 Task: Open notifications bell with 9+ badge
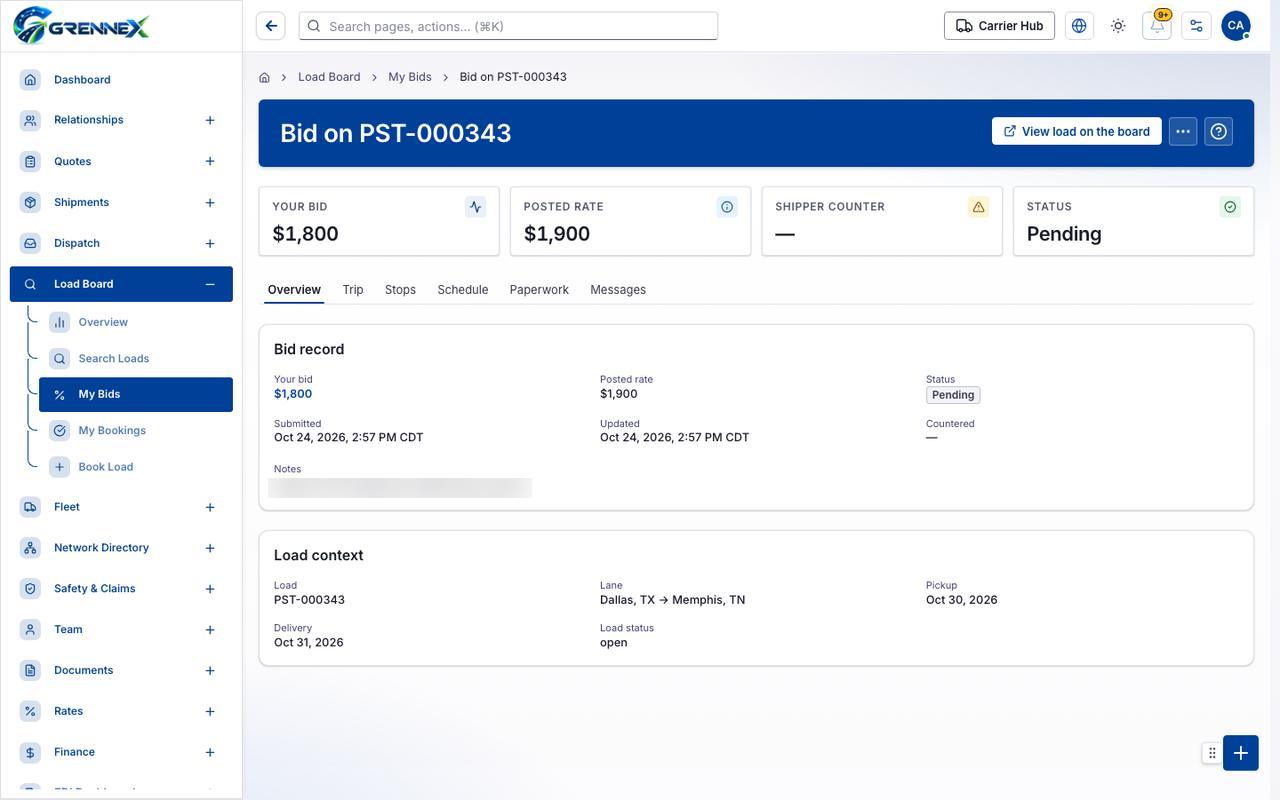coord(1157,26)
